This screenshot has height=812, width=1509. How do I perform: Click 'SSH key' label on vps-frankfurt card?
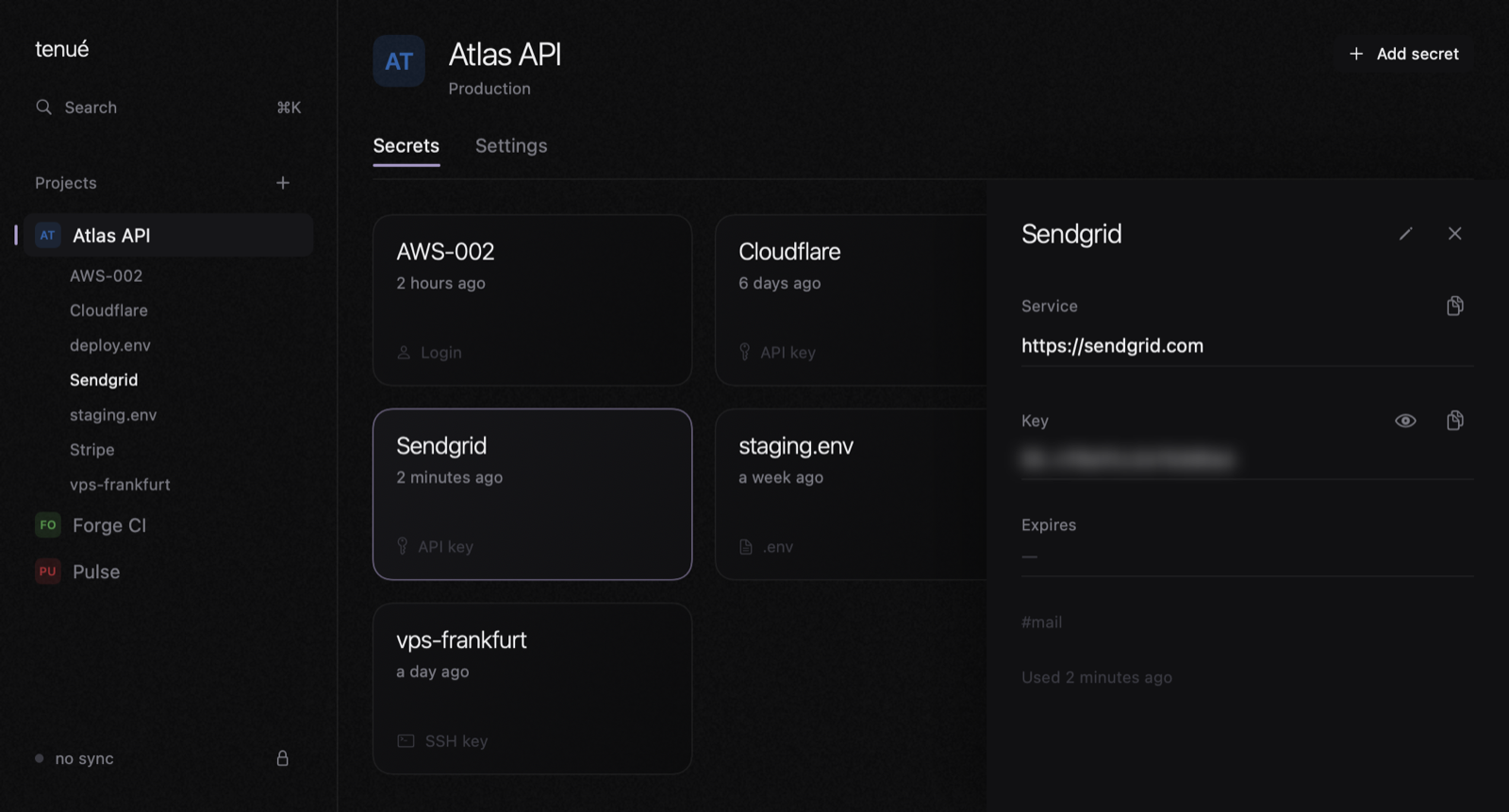coord(456,741)
